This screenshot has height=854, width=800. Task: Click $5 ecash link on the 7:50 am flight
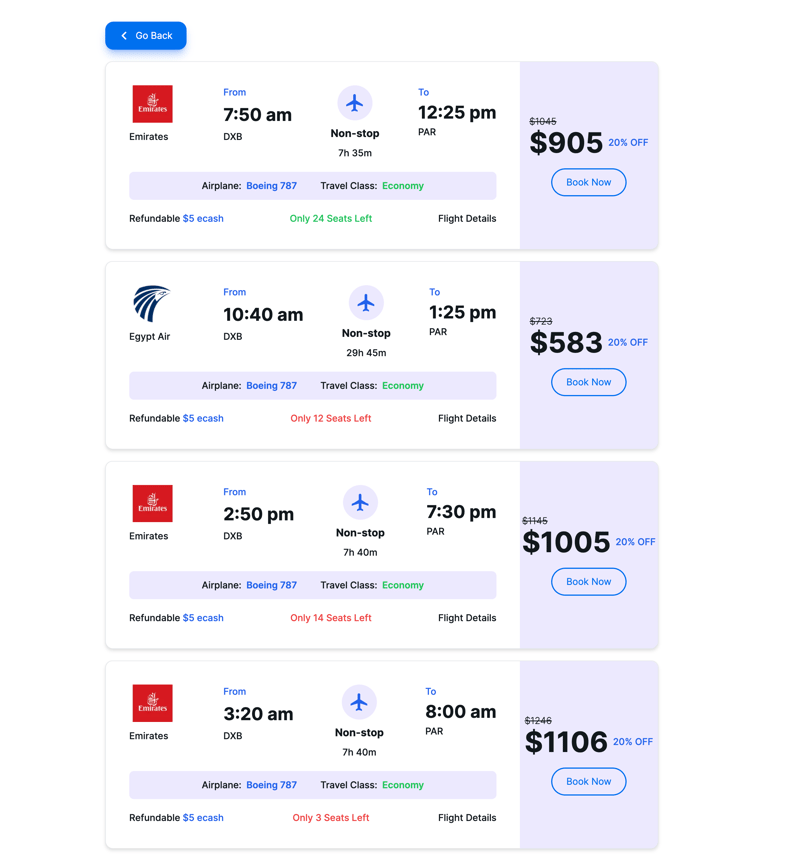pyautogui.click(x=203, y=218)
